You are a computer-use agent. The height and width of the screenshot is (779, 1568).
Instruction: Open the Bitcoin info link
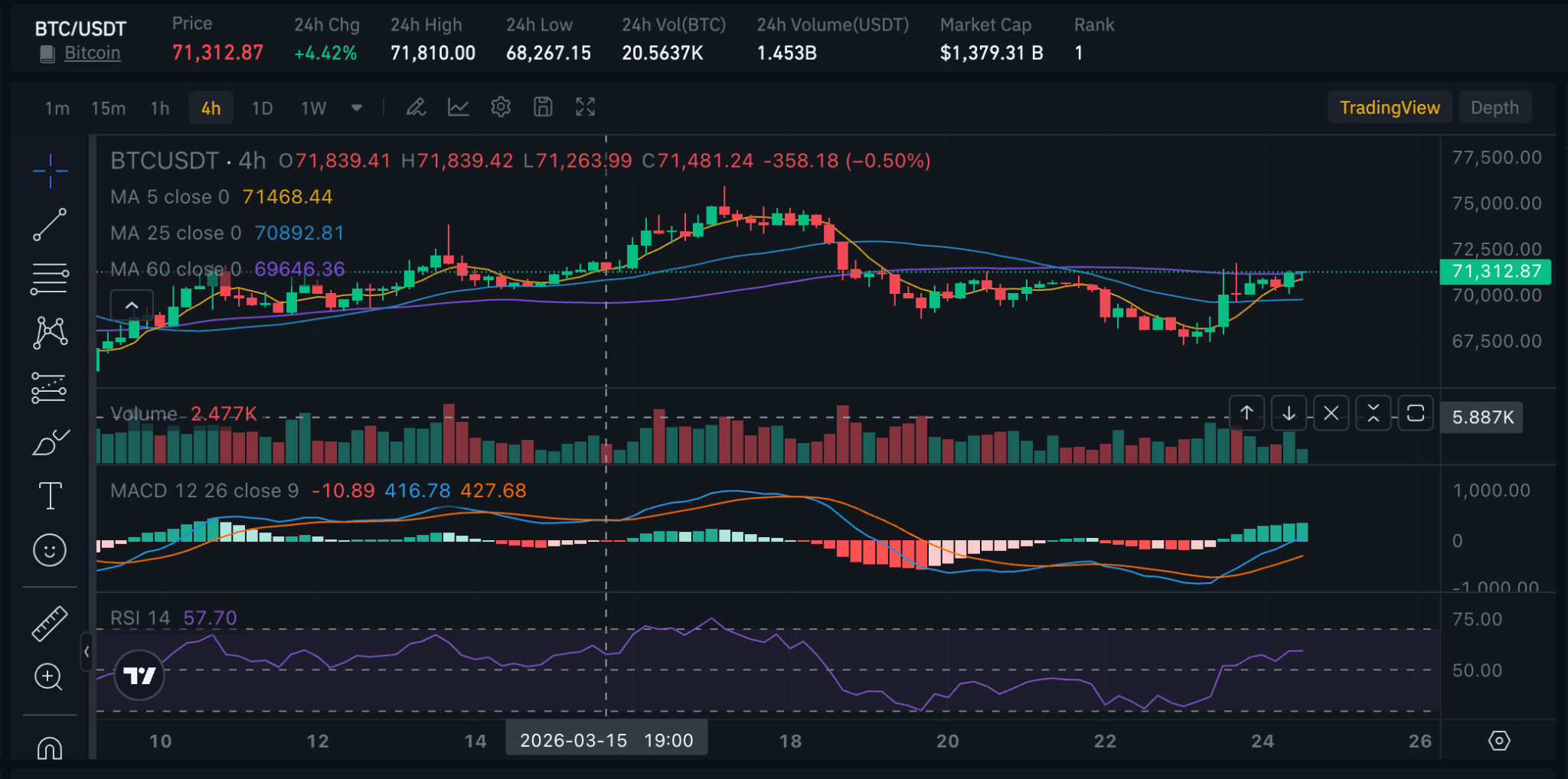point(92,53)
